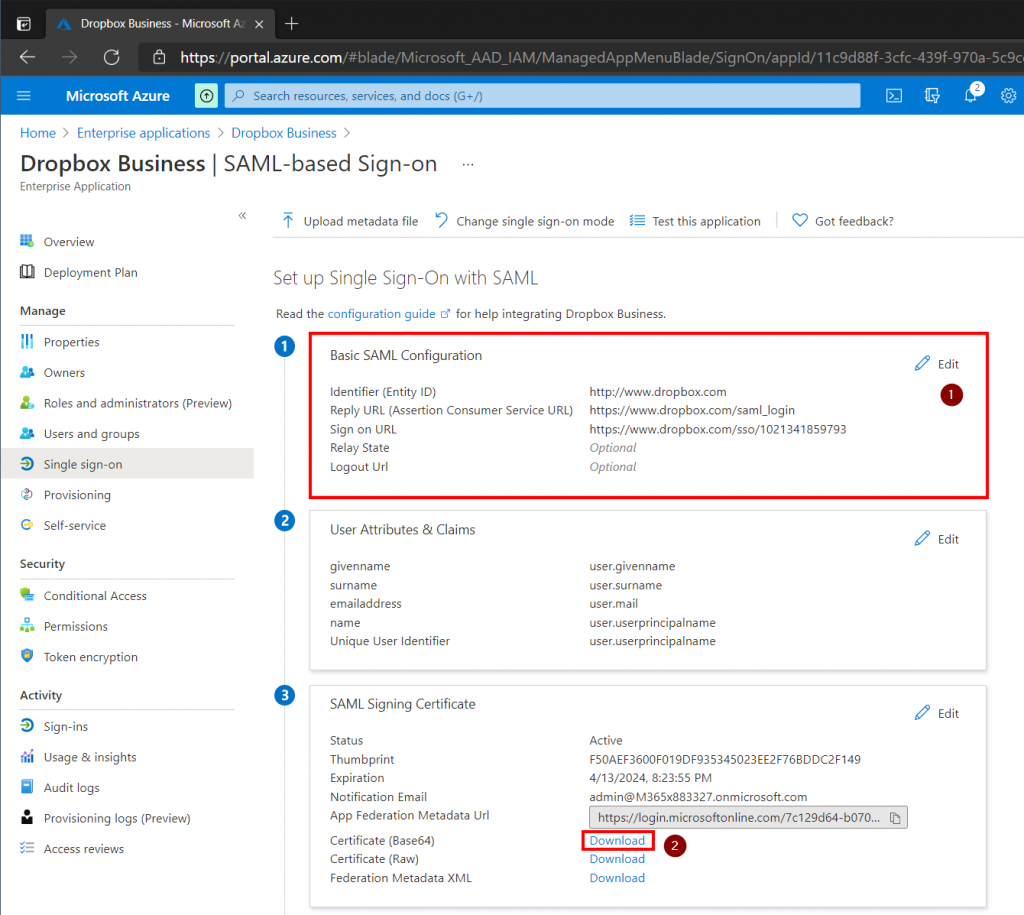Viewport: 1024px width, 915px height.
Task: Click the Token encryption shield icon
Action: [27, 656]
